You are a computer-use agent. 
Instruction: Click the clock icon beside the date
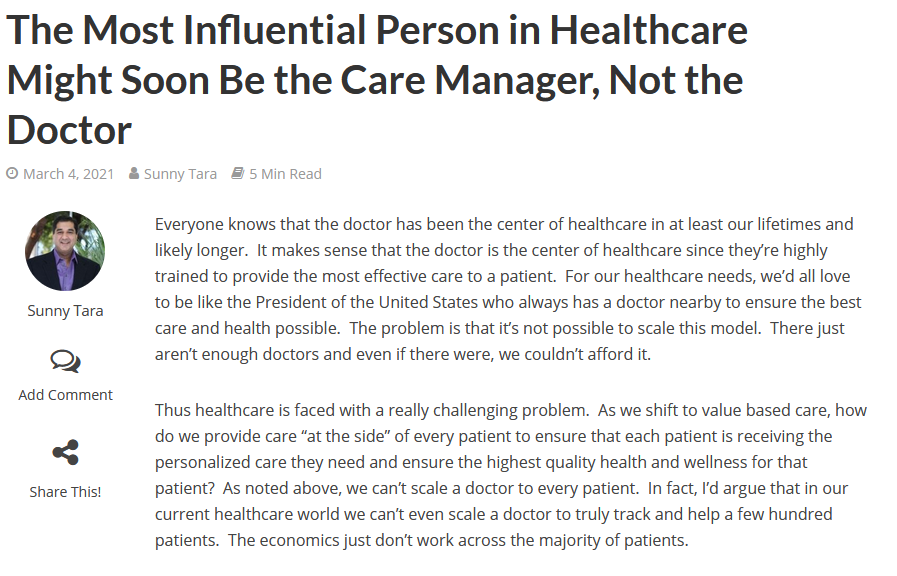(x=12, y=173)
